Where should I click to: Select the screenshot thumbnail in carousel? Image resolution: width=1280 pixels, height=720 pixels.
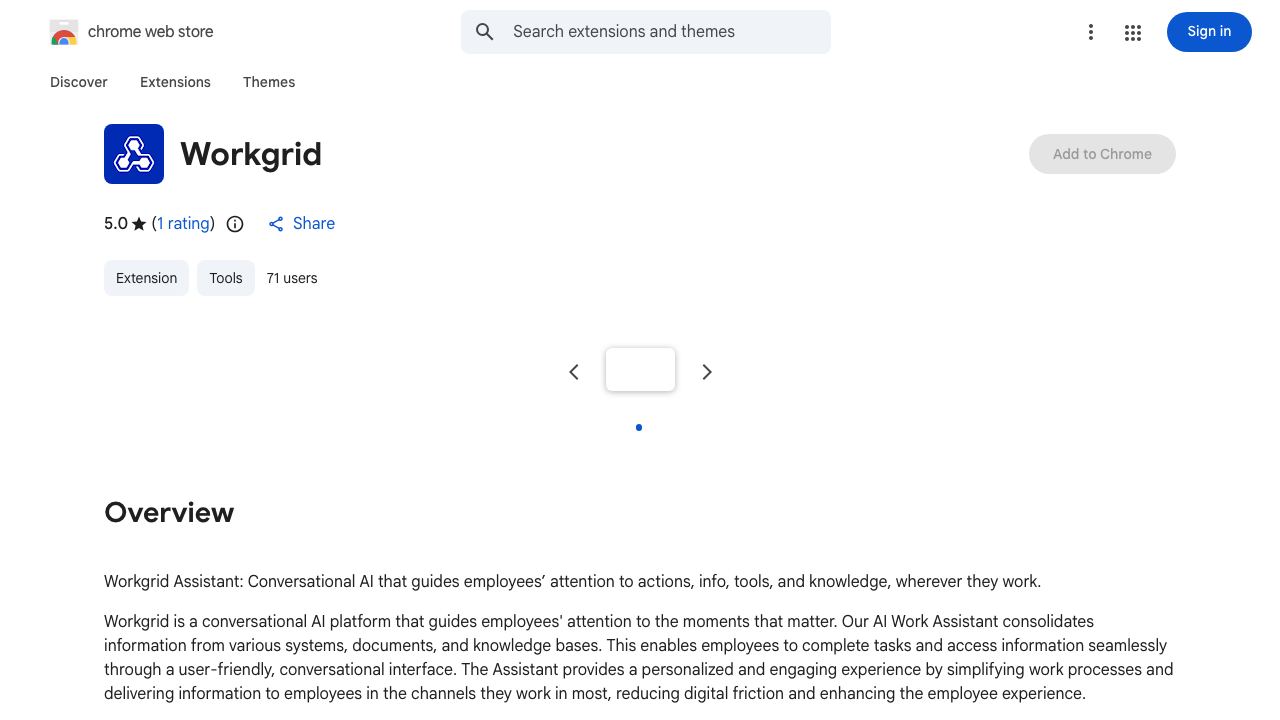point(641,369)
